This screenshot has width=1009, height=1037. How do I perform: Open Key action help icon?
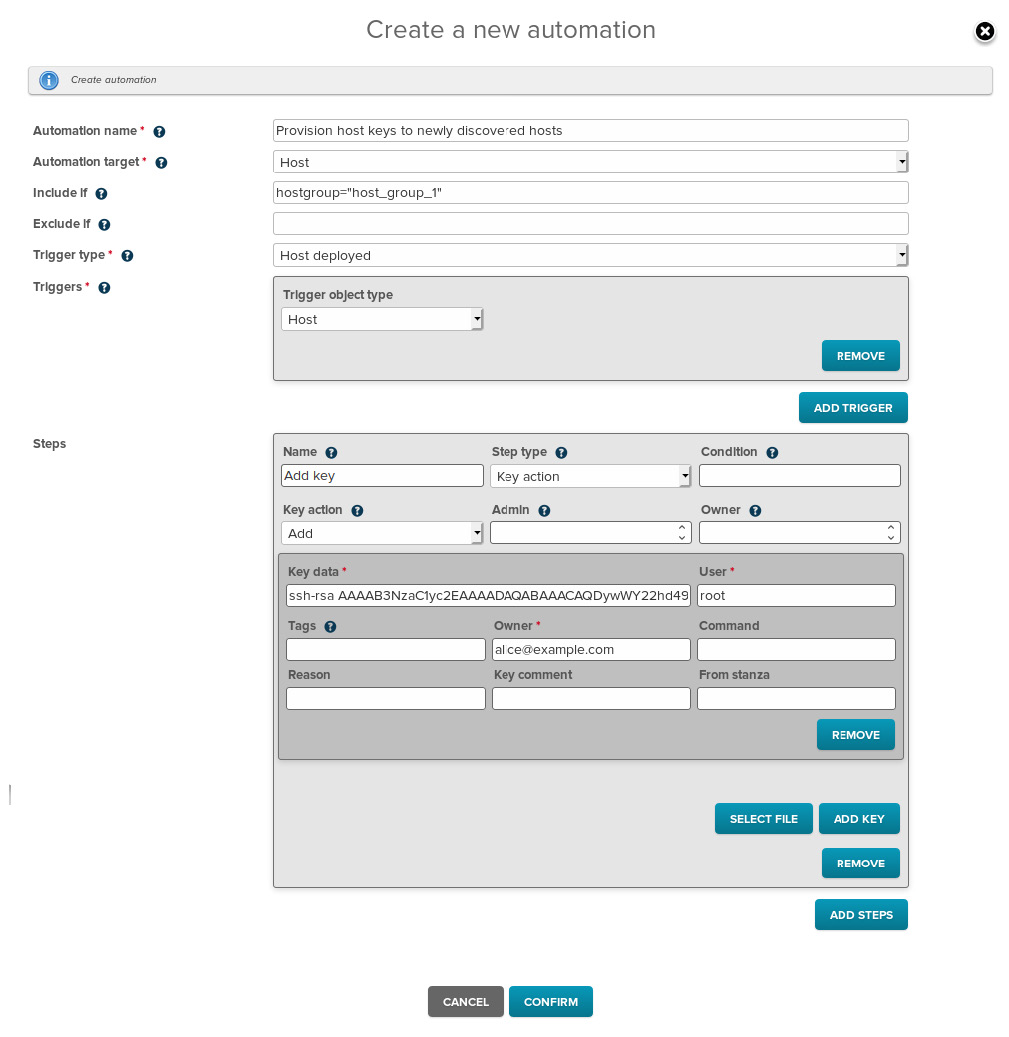[x=357, y=511]
